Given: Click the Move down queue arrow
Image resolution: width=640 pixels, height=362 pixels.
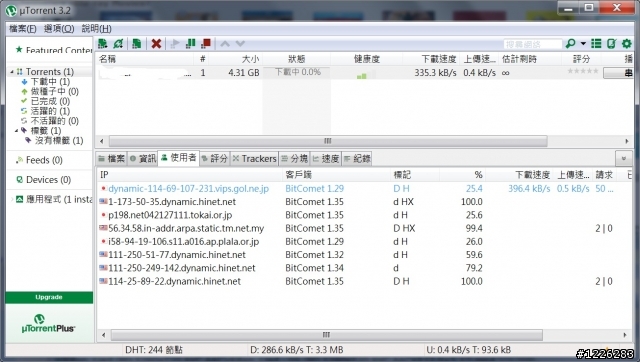Looking at the screenshot, I should tap(240, 43).
